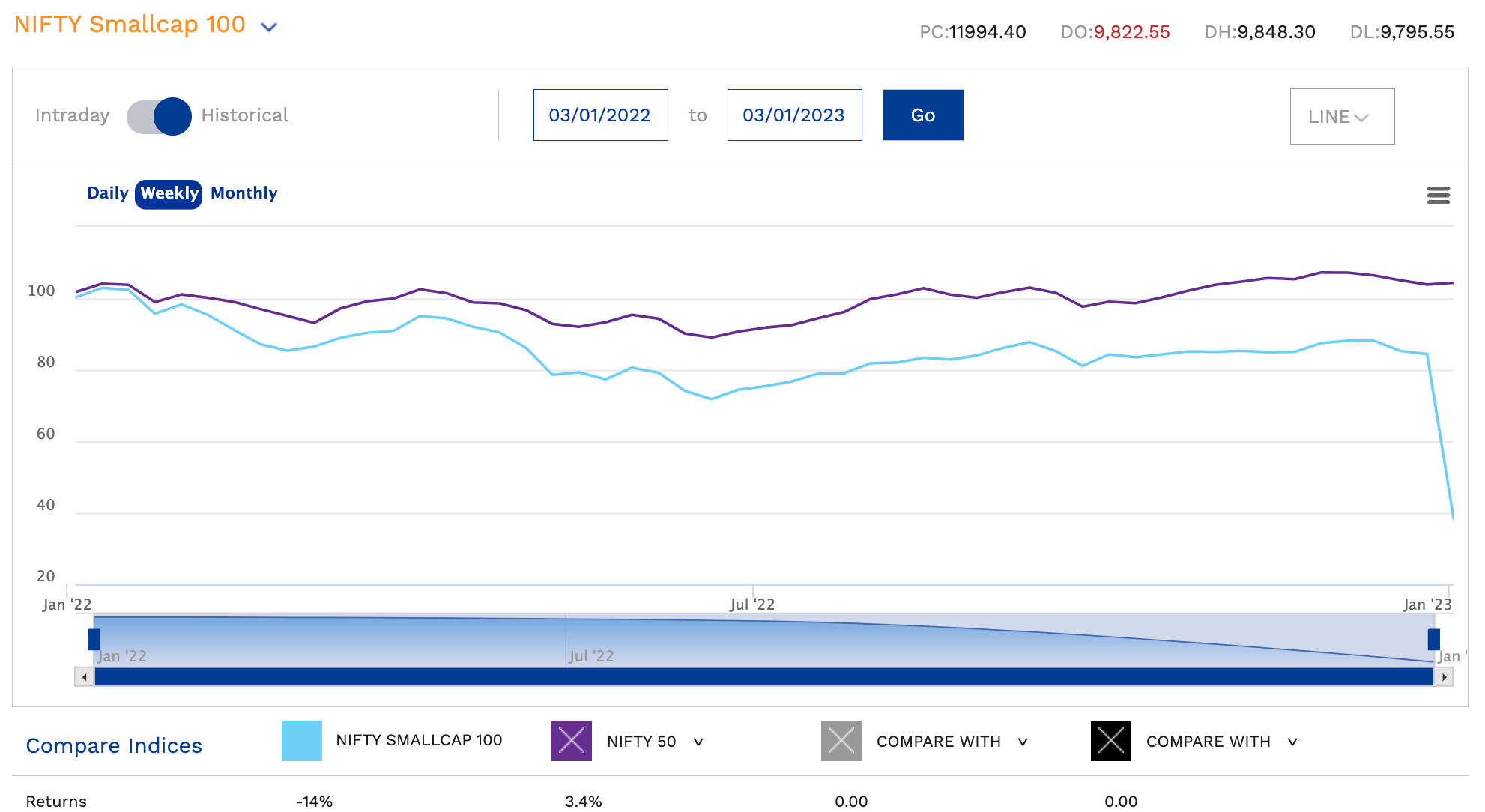Image resolution: width=1485 pixels, height=812 pixels.
Task: Edit the end date 03/01/2023 field
Action: point(794,115)
